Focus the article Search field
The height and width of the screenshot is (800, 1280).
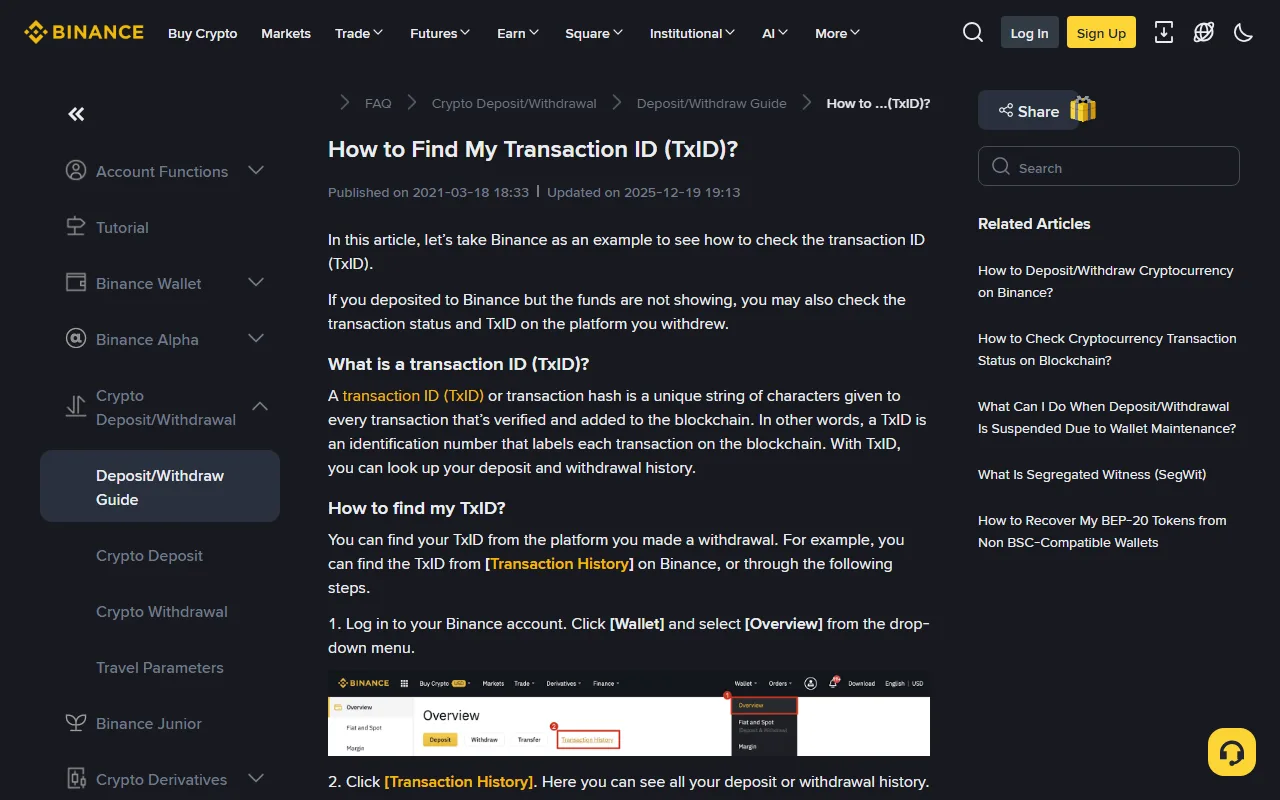[1109, 167]
